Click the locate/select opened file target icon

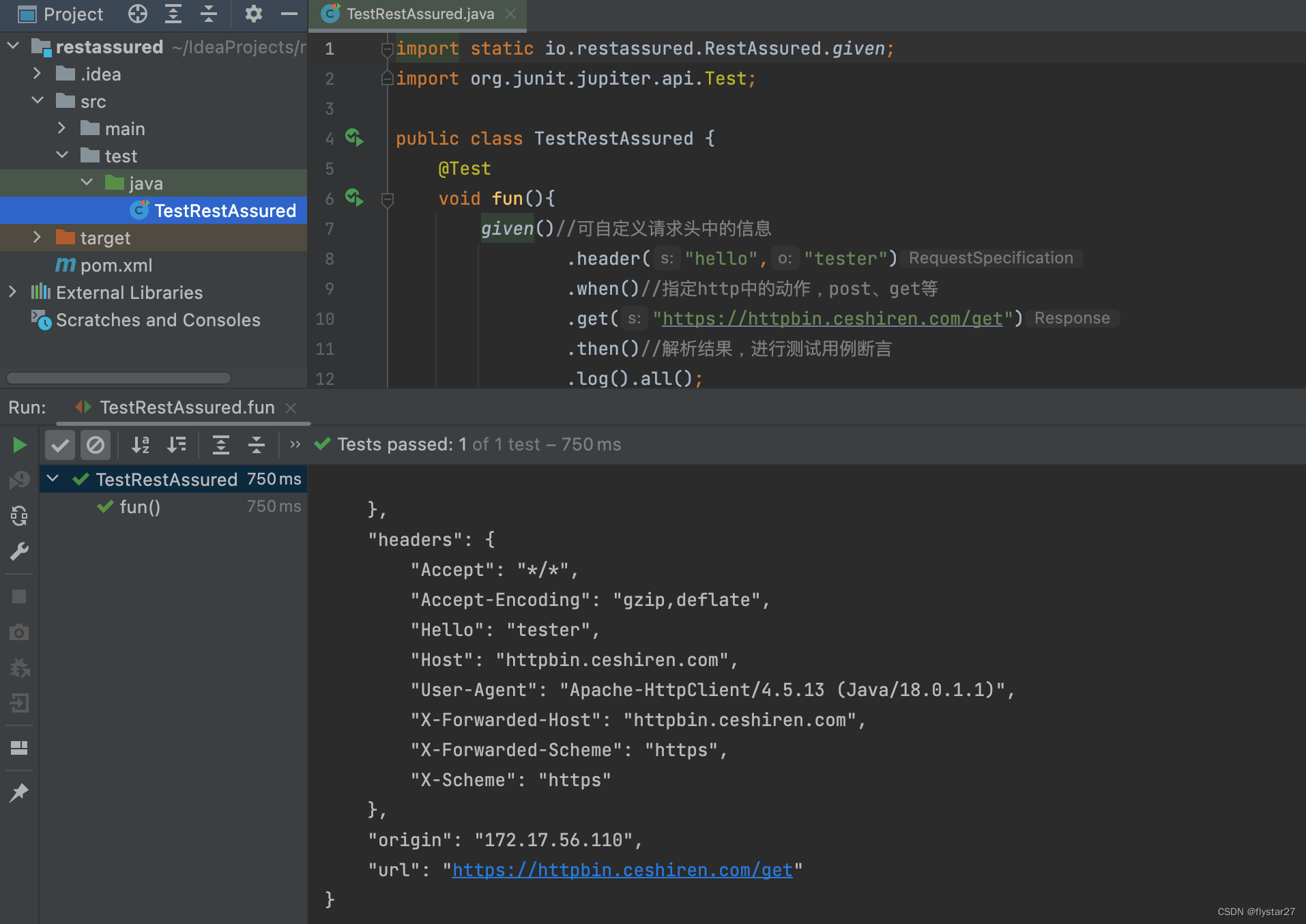138,14
